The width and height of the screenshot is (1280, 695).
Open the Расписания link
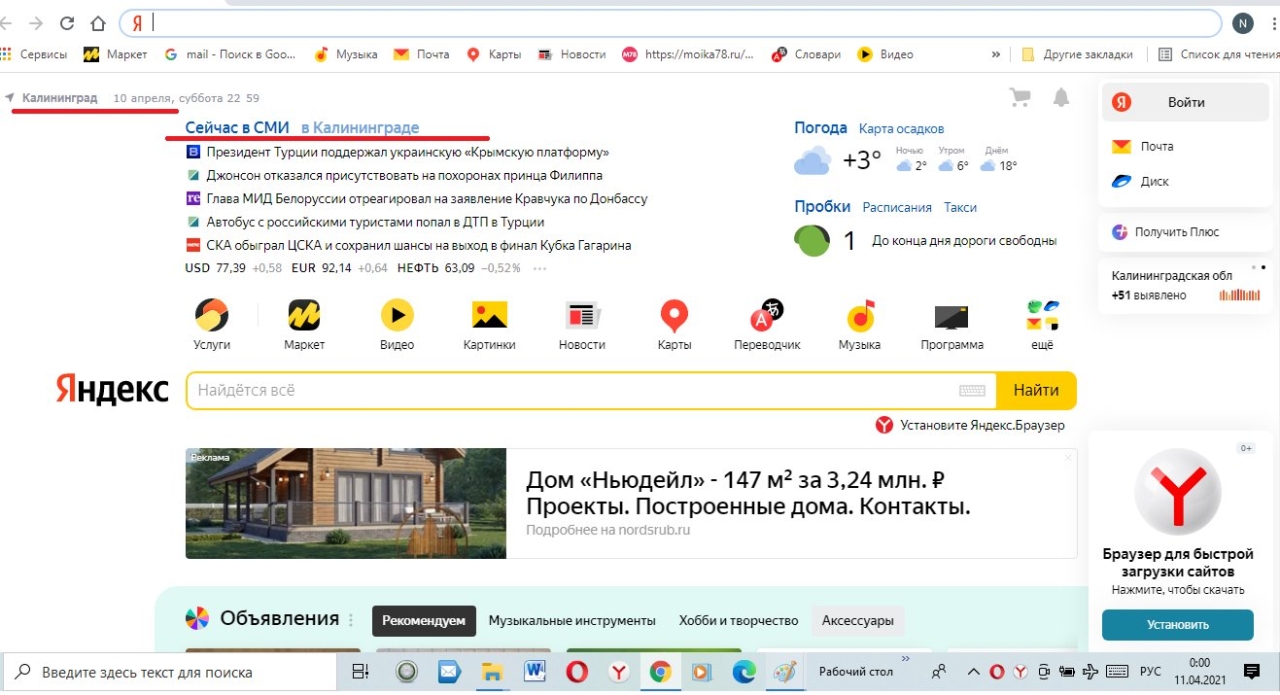click(x=897, y=207)
